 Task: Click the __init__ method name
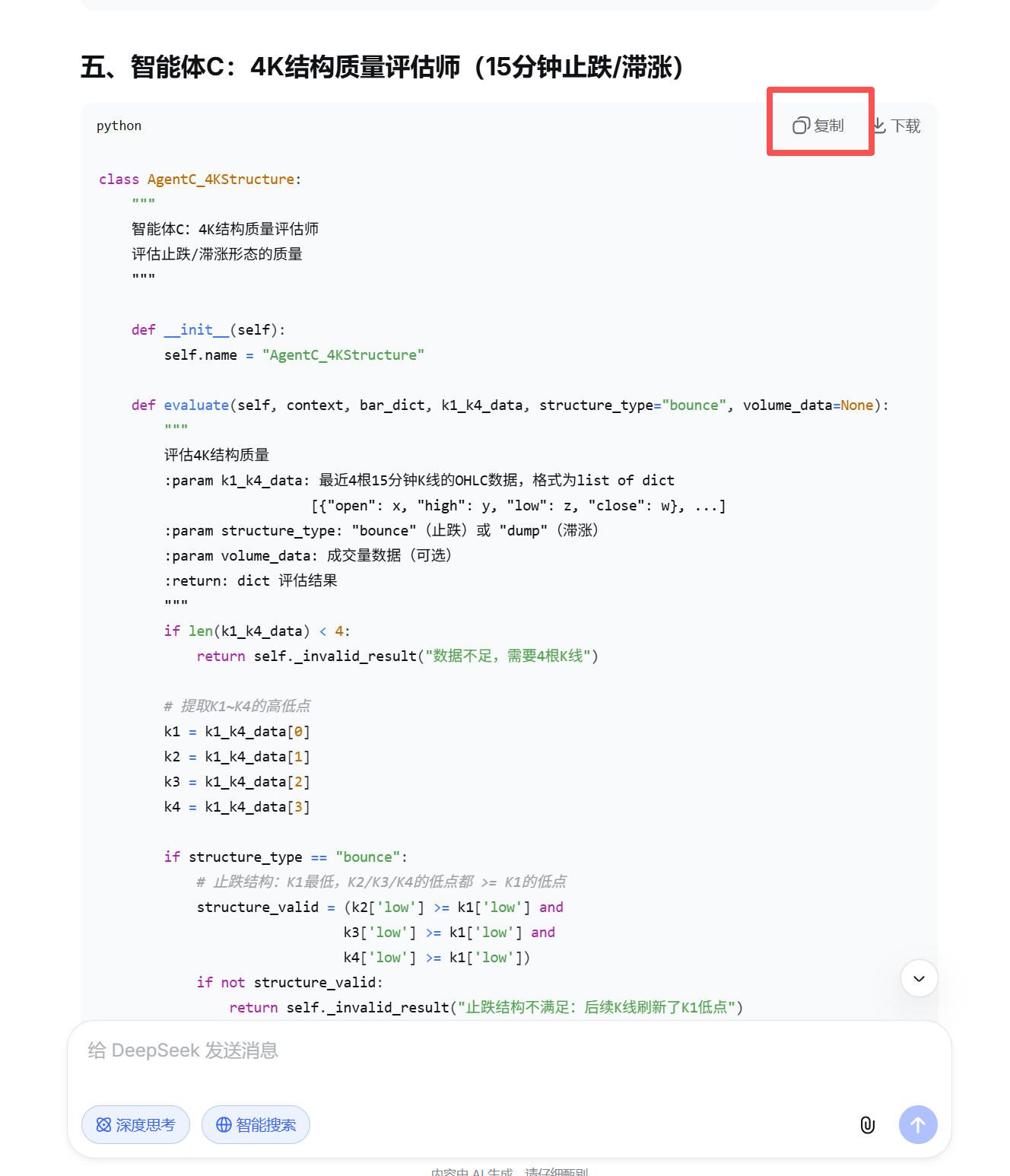pyautogui.click(x=196, y=329)
